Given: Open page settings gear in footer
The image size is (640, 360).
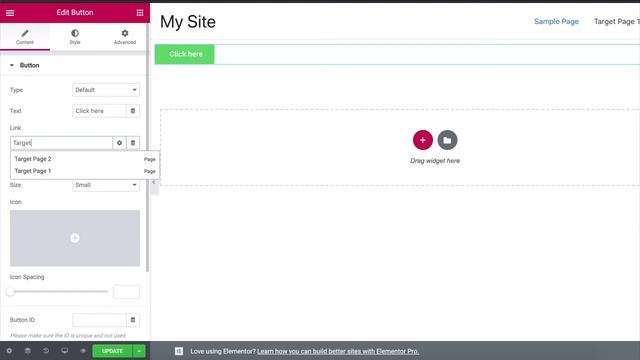Looking at the screenshot, I should click(9, 351).
